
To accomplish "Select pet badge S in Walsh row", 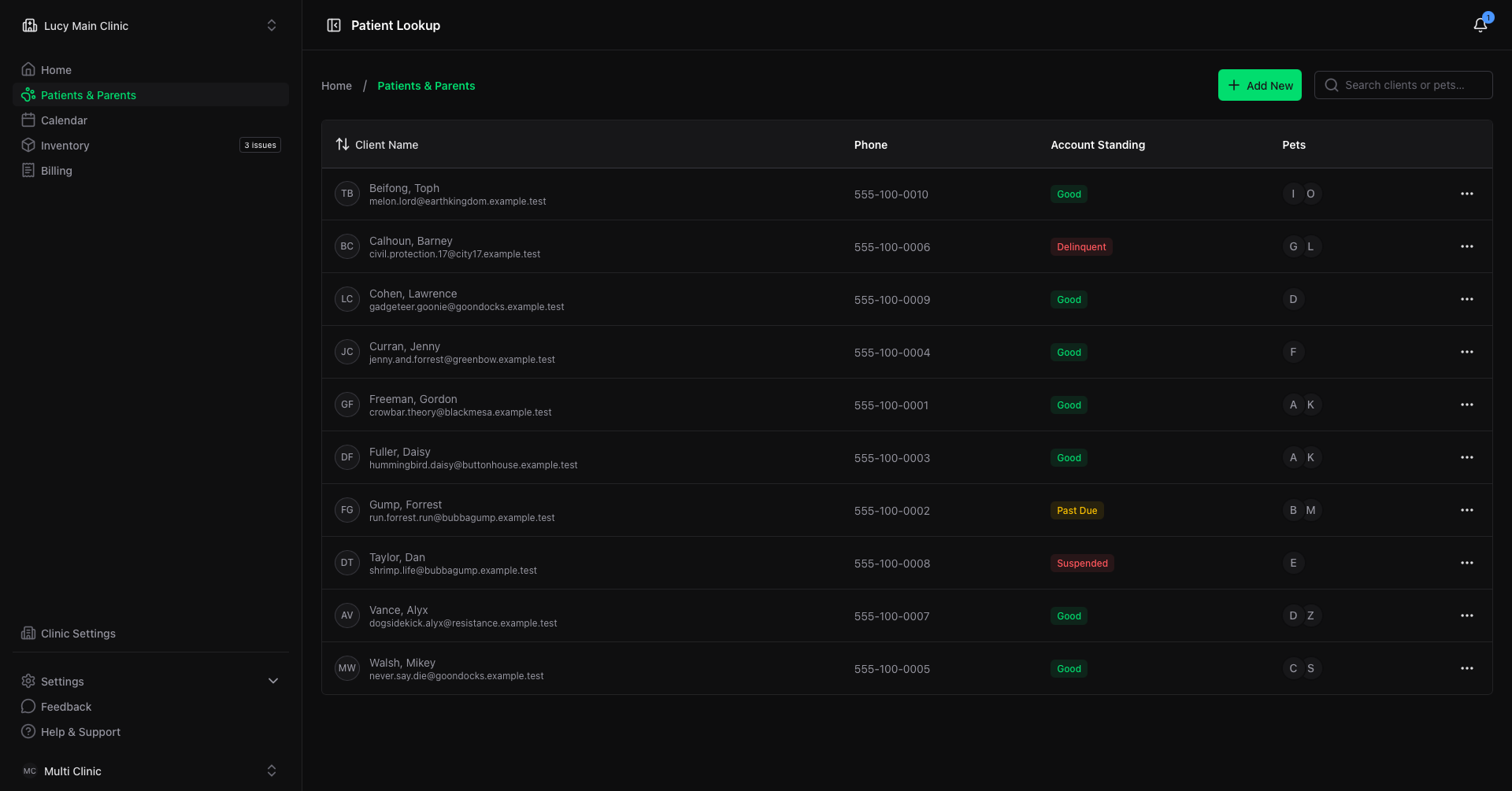I will [x=1310, y=668].
